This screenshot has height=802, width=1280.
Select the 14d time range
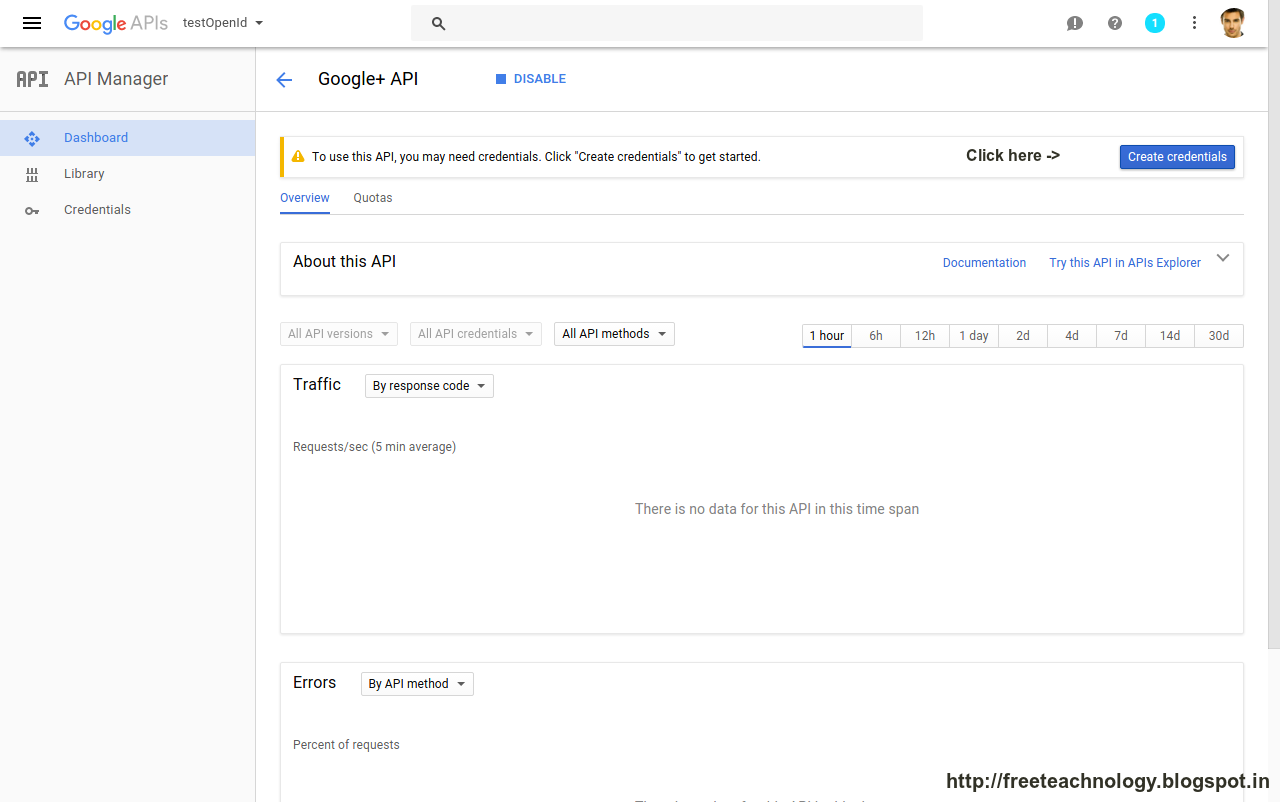[1170, 336]
